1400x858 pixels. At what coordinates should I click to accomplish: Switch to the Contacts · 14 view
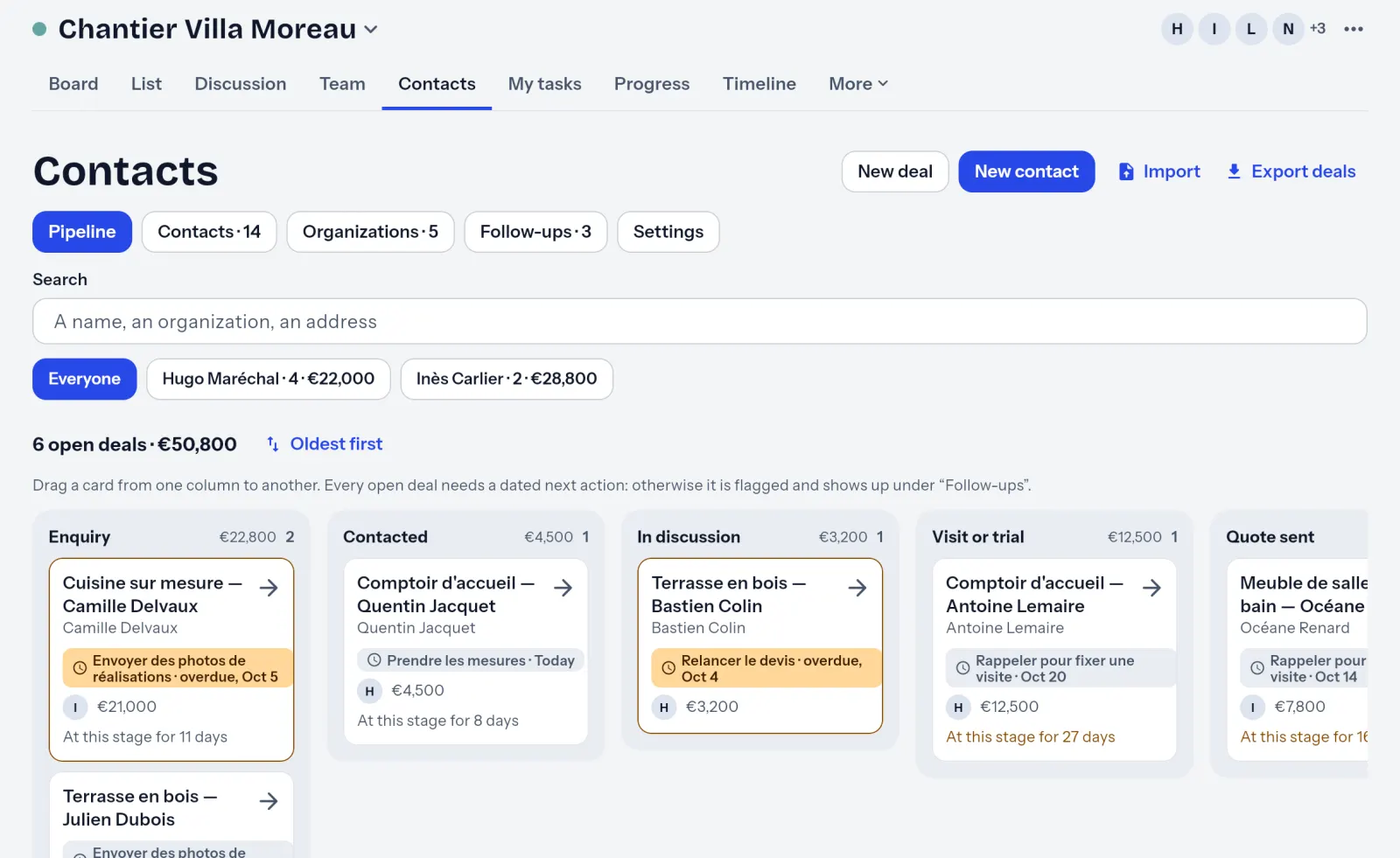tap(209, 232)
